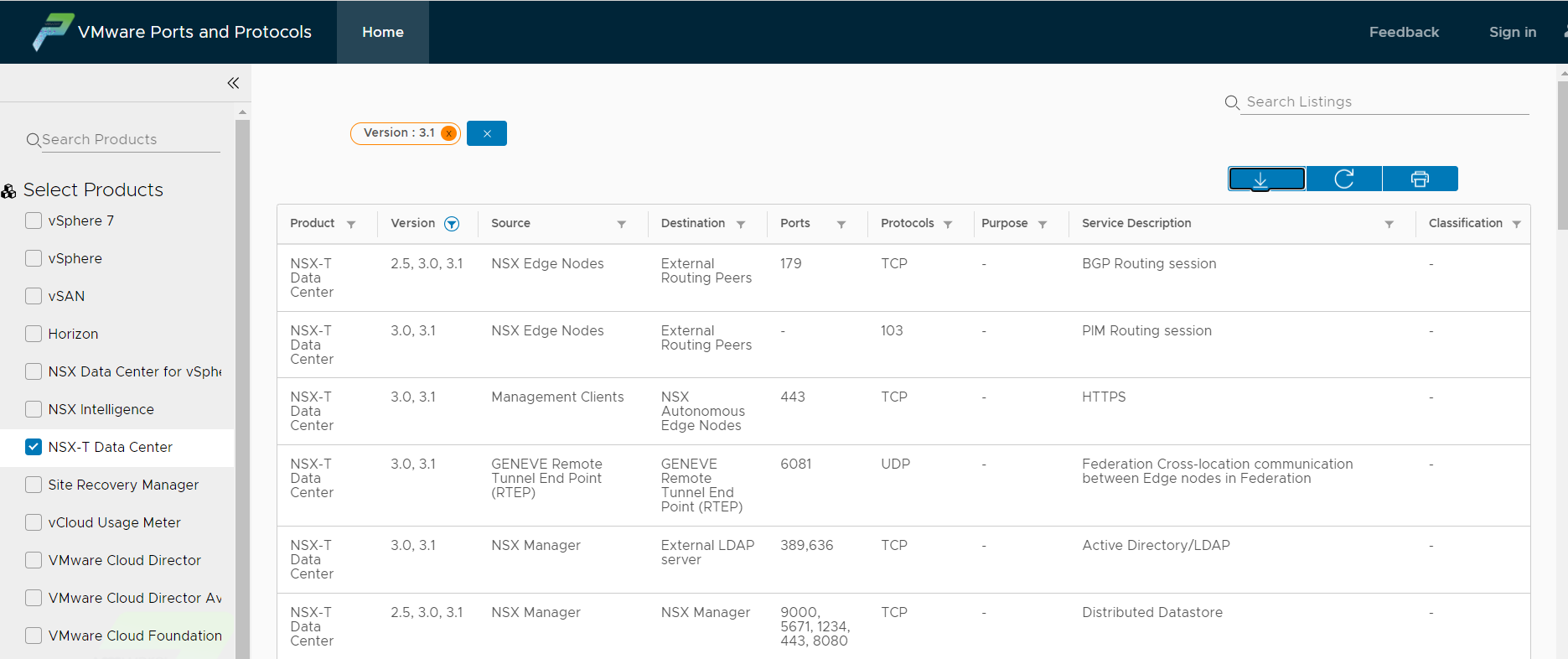Click Sign in
The width and height of the screenshot is (1568, 659).
[x=1513, y=32]
